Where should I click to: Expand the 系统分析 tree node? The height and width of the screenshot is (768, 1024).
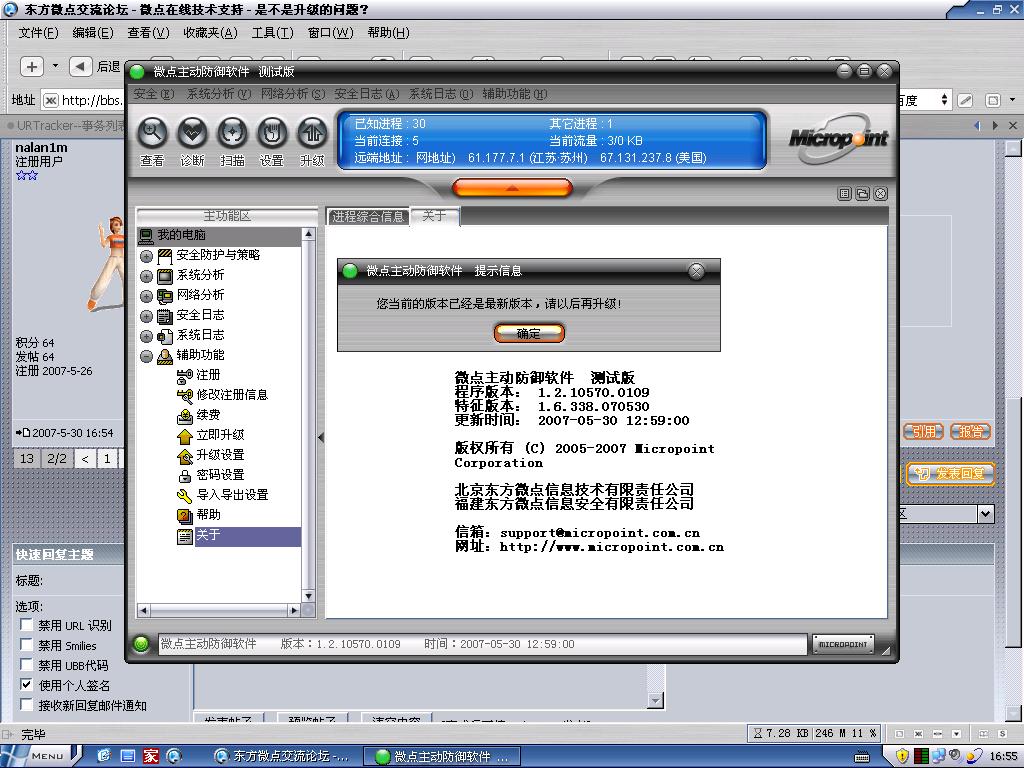pos(146,276)
